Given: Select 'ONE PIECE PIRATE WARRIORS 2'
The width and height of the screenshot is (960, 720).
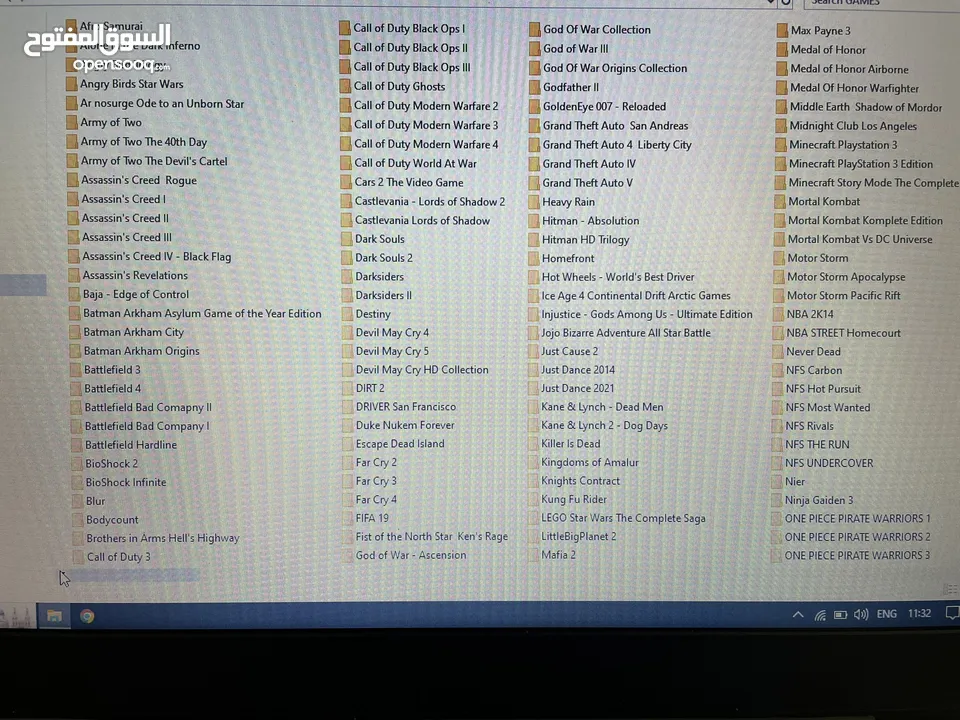Looking at the screenshot, I should 857,537.
